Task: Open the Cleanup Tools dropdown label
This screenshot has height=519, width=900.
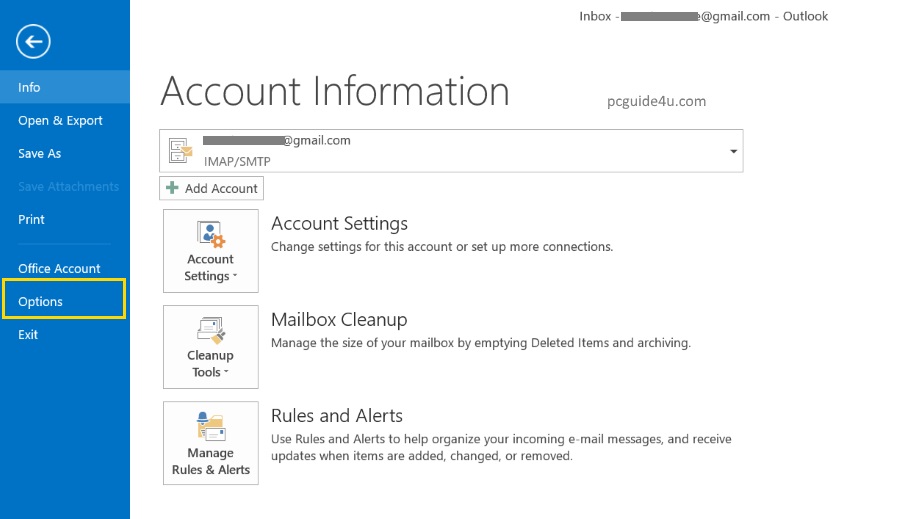Action: [210, 364]
